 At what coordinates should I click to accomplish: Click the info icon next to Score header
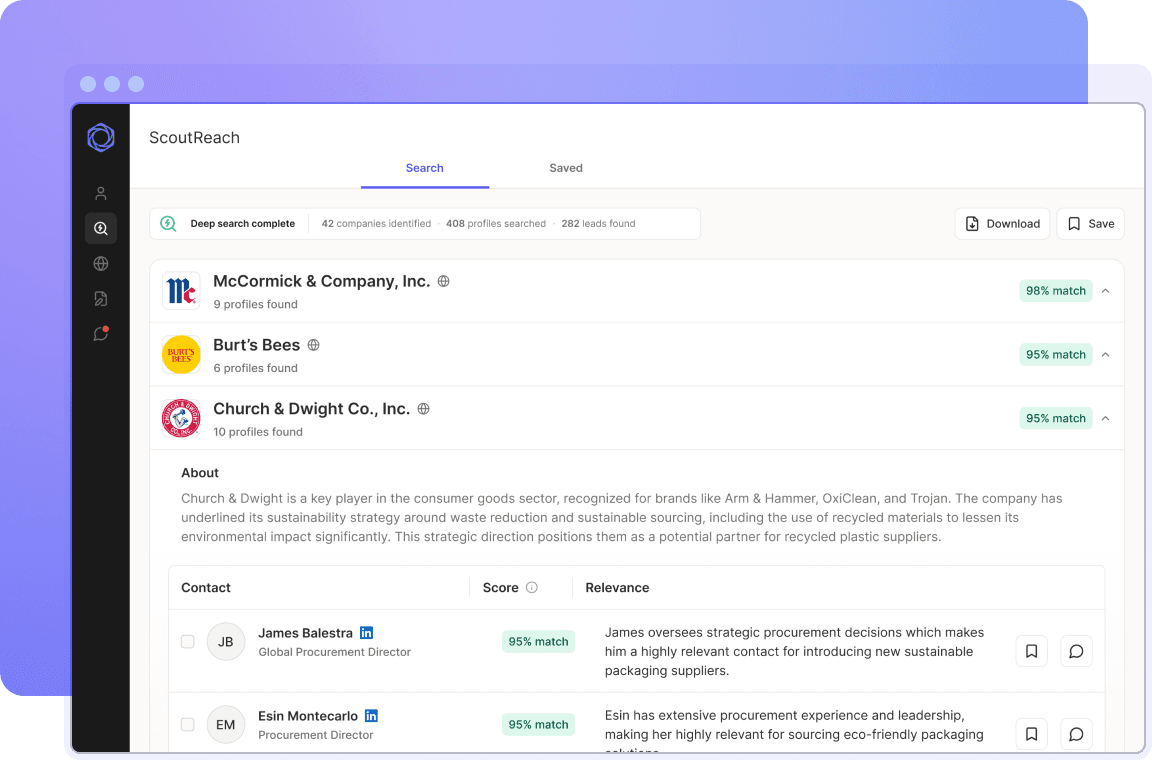point(534,587)
